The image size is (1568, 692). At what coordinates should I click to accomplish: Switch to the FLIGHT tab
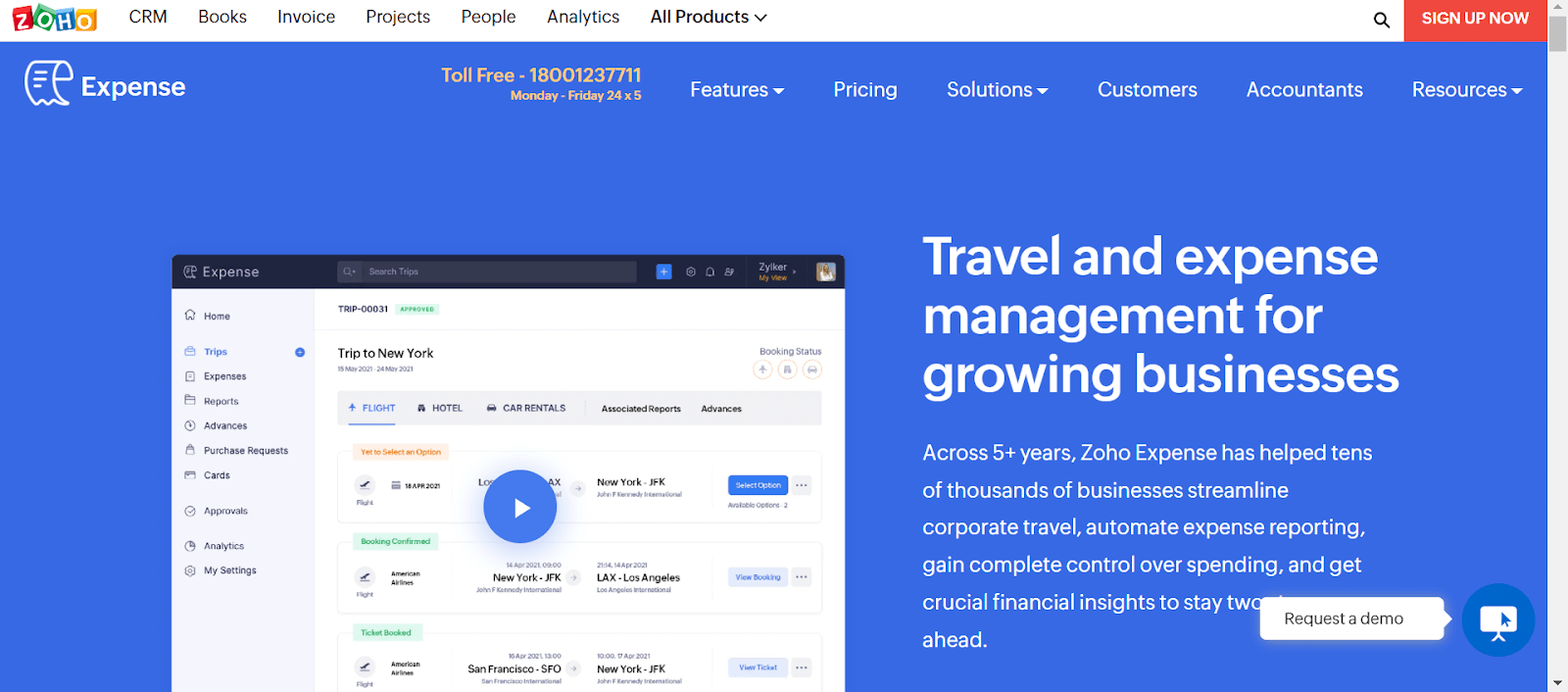pos(371,408)
